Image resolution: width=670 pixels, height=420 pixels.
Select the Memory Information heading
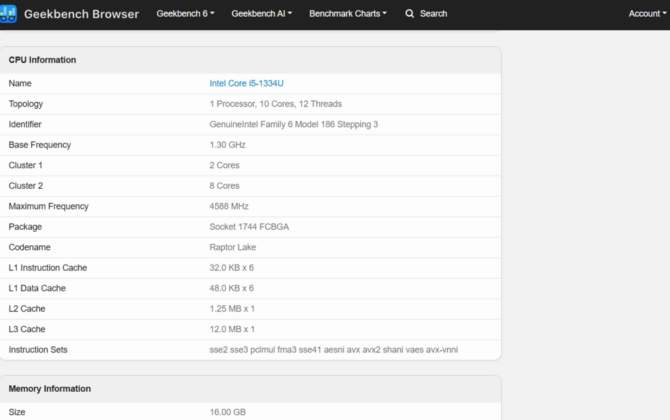pos(50,389)
